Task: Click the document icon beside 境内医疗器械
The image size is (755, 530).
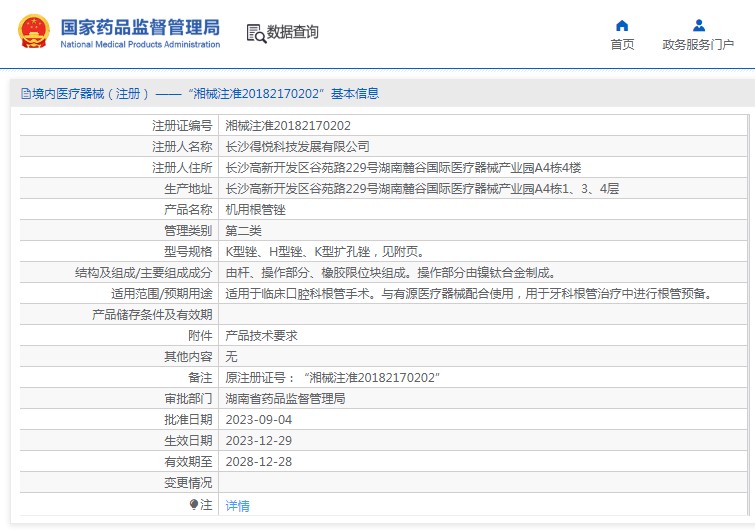Action: click(x=26, y=93)
